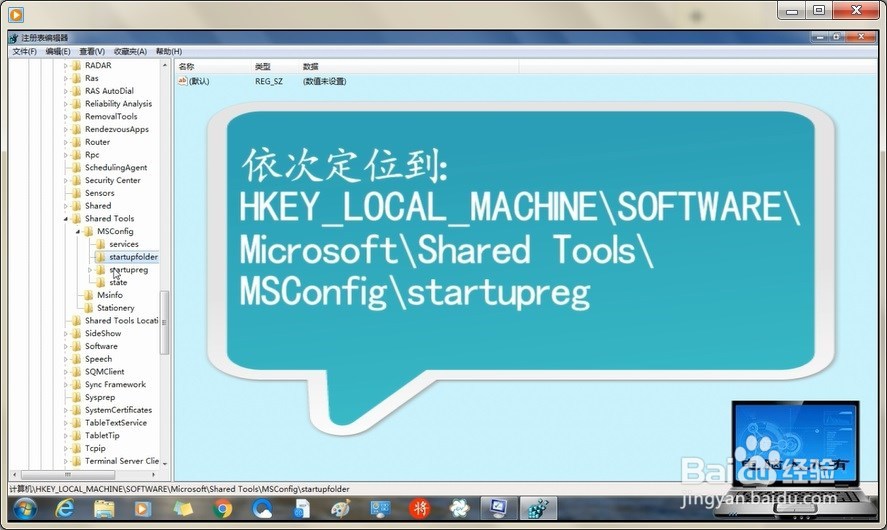Click the tree horizontal scrollbar left arrow
887x530 pixels.
click(x=15, y=474)
